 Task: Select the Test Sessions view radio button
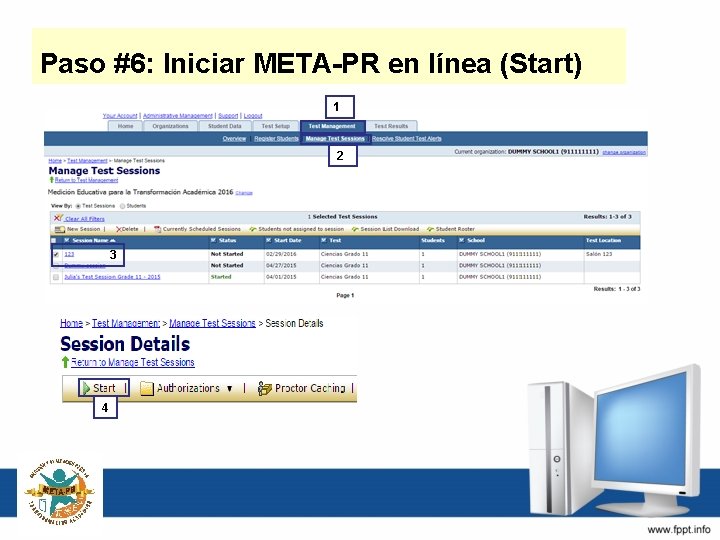tap(78, 206)
